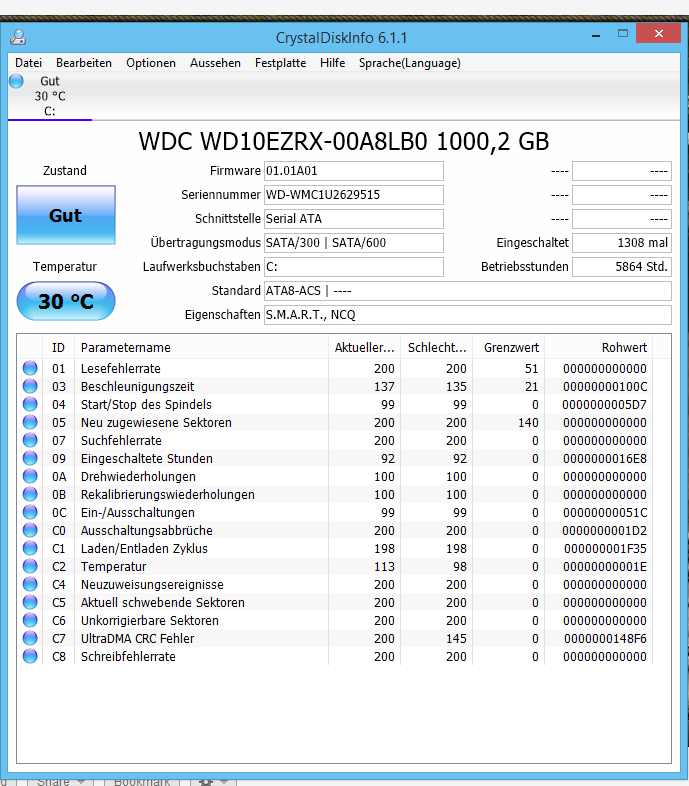This screenshot has height=786, width=689.
Task: Click the Parametername column header
Action: point(201,347)
